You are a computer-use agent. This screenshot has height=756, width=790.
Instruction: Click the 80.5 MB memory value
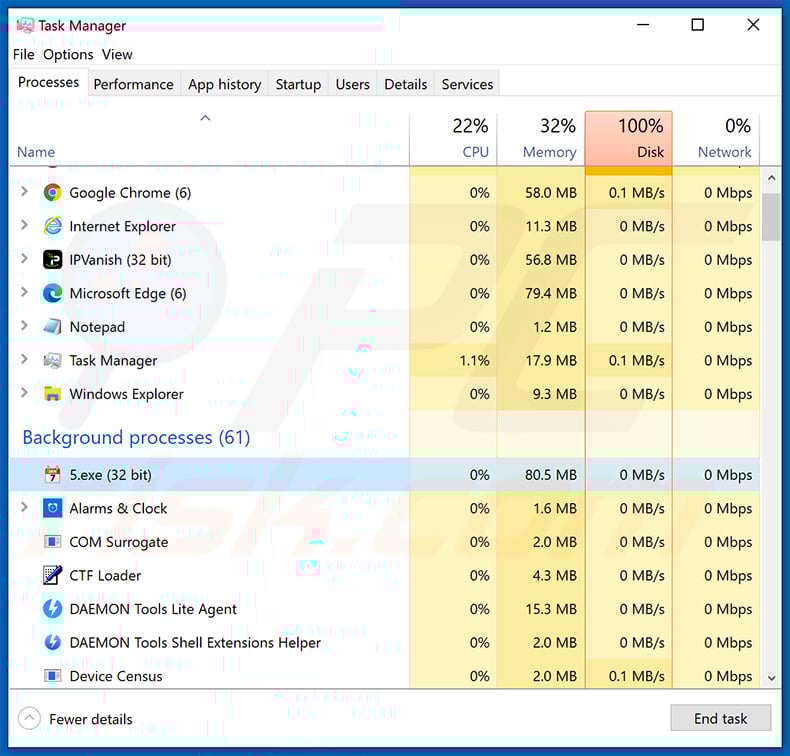pyautogui.click(x=551, y=474)
